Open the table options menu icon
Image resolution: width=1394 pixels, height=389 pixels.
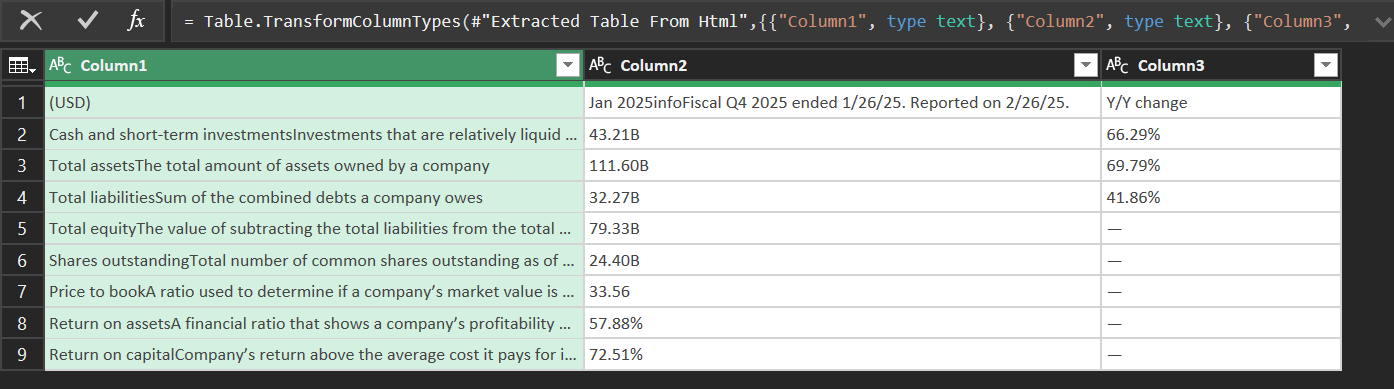pyautogui.click(x=22, y=66)
